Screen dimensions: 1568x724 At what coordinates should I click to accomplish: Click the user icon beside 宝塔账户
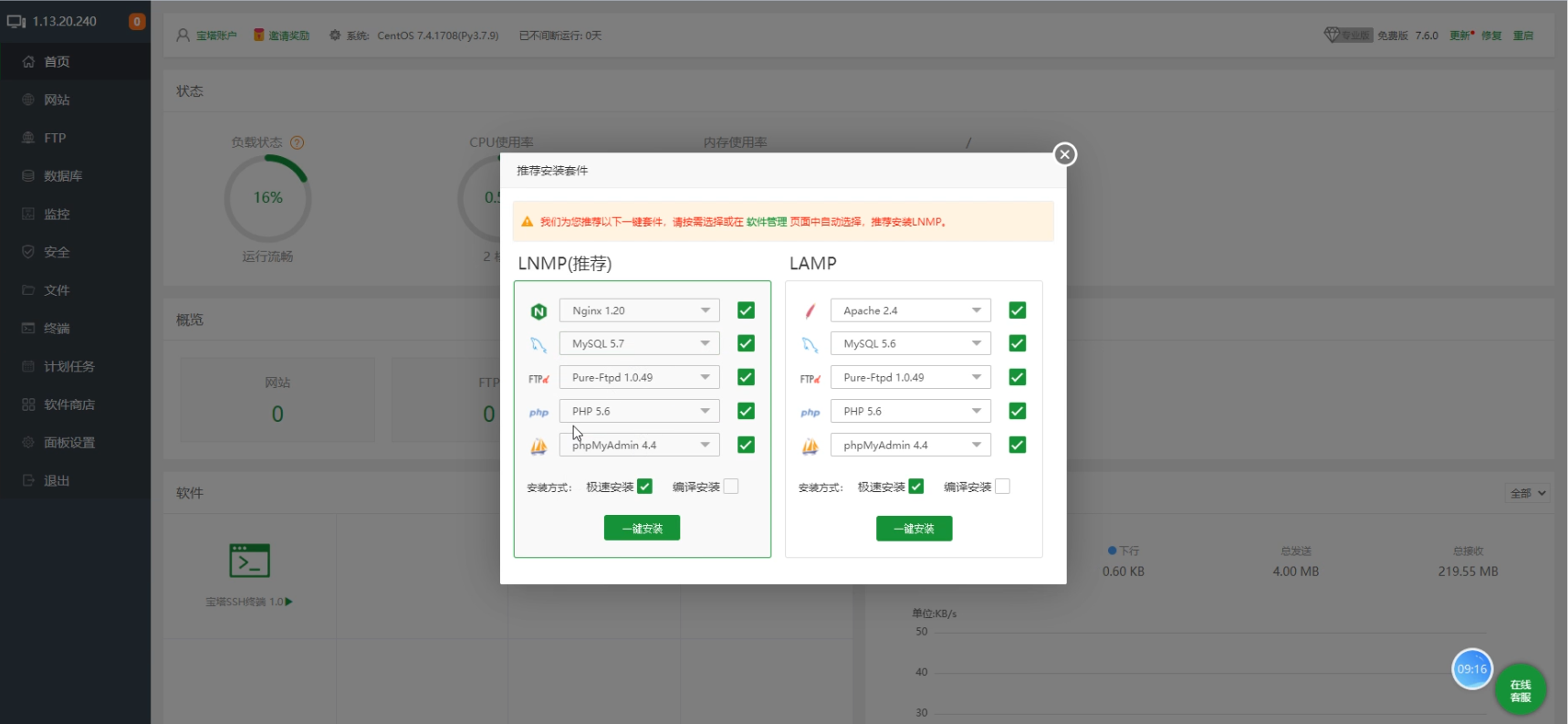coord(183,36)
